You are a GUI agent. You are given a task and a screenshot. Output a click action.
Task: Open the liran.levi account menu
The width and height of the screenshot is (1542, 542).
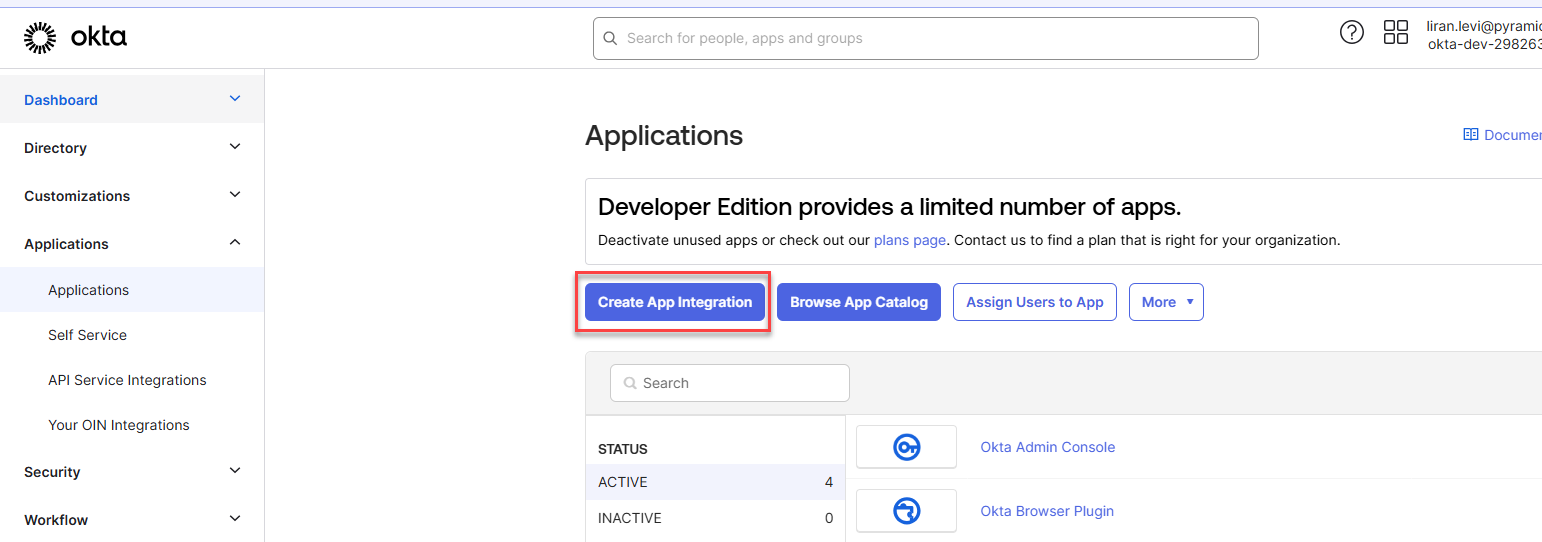pos(1484,35)
